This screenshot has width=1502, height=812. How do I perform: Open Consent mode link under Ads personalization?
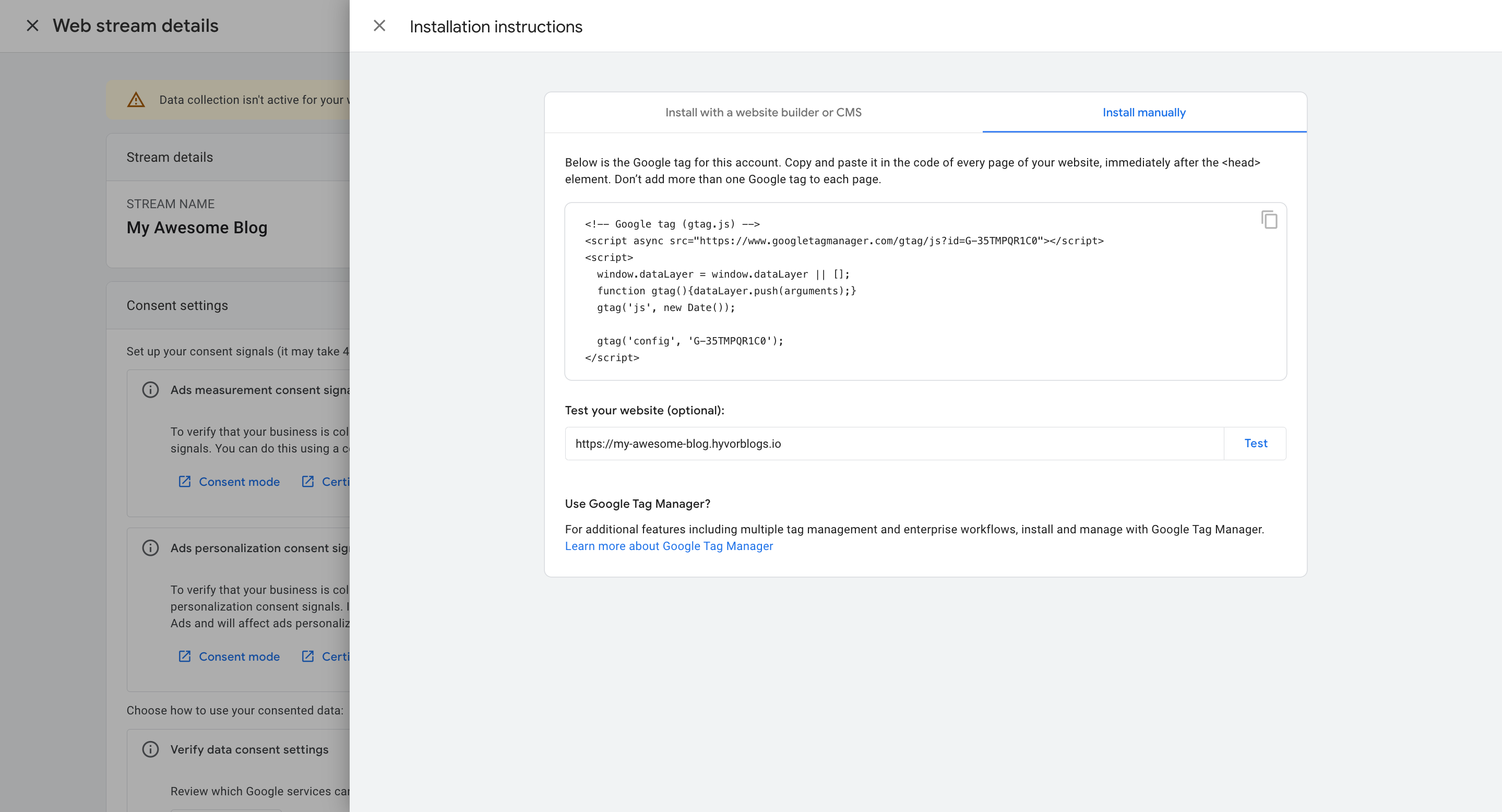coord(239,656)
